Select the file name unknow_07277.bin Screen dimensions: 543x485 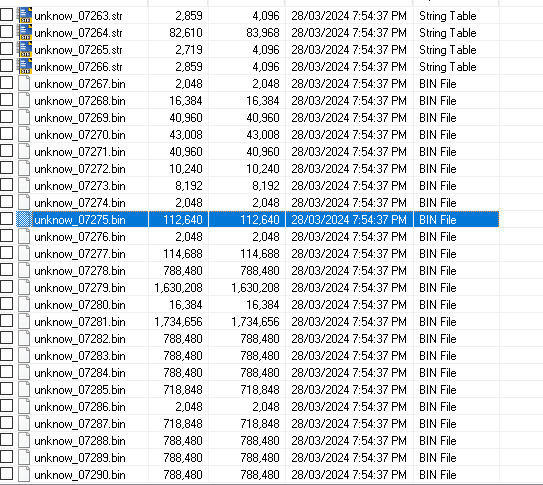(x=80, y=254)
